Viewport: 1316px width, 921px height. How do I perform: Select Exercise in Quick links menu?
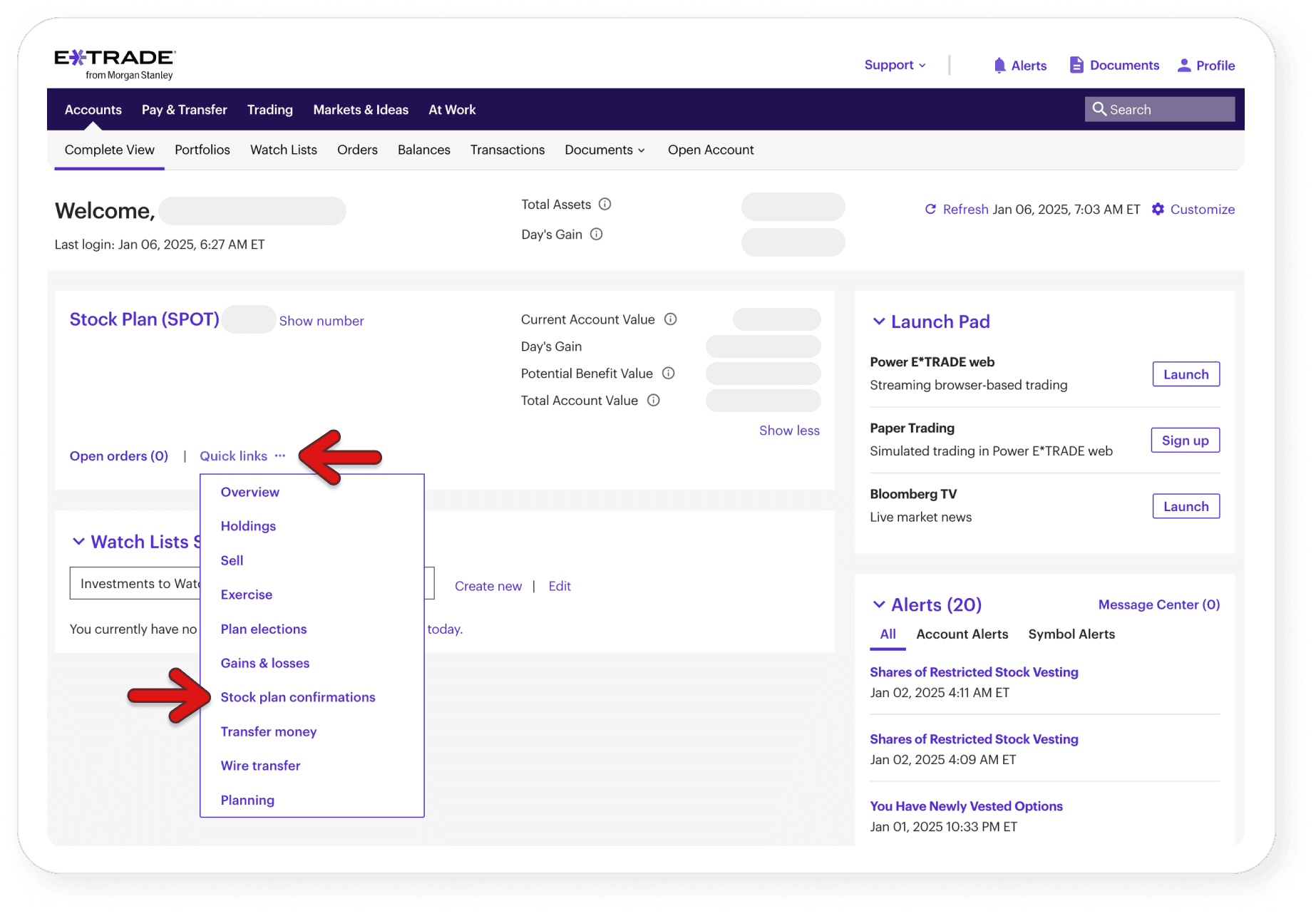coord(247,595)
